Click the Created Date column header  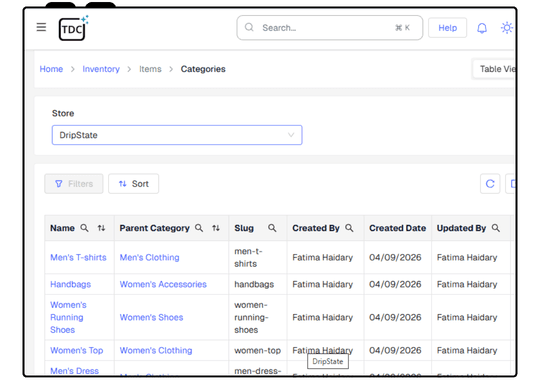397,228
